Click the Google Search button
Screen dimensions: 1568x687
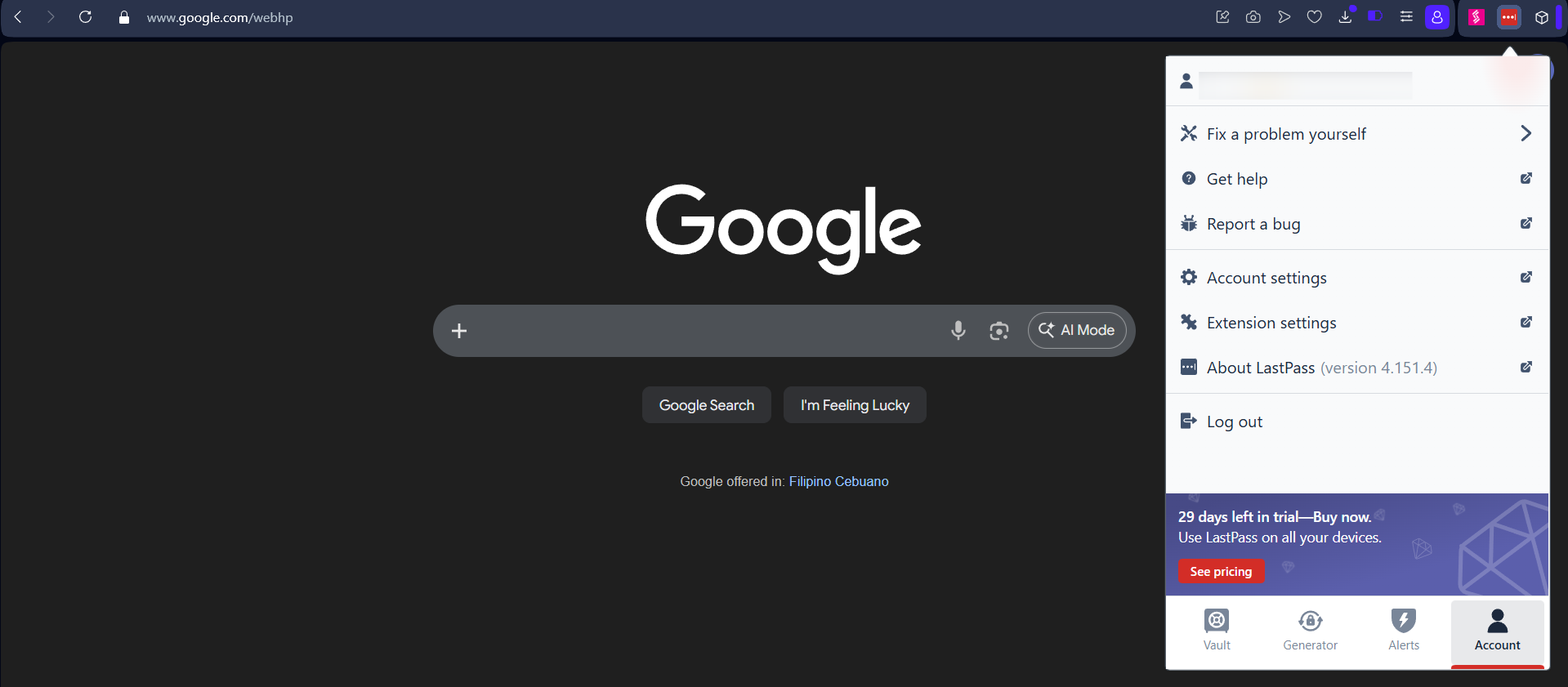click(x=707, y=405)
